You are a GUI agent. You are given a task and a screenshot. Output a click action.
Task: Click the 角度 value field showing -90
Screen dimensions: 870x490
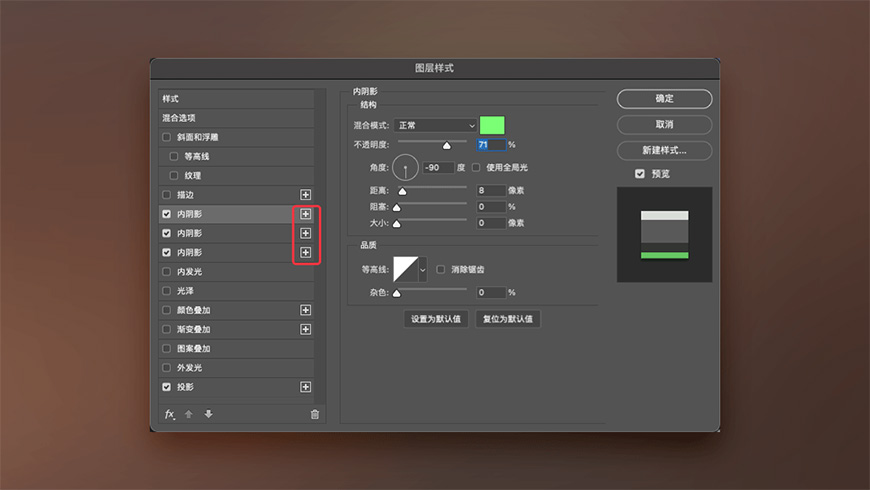pyautogui.click(x=438, y=168)
